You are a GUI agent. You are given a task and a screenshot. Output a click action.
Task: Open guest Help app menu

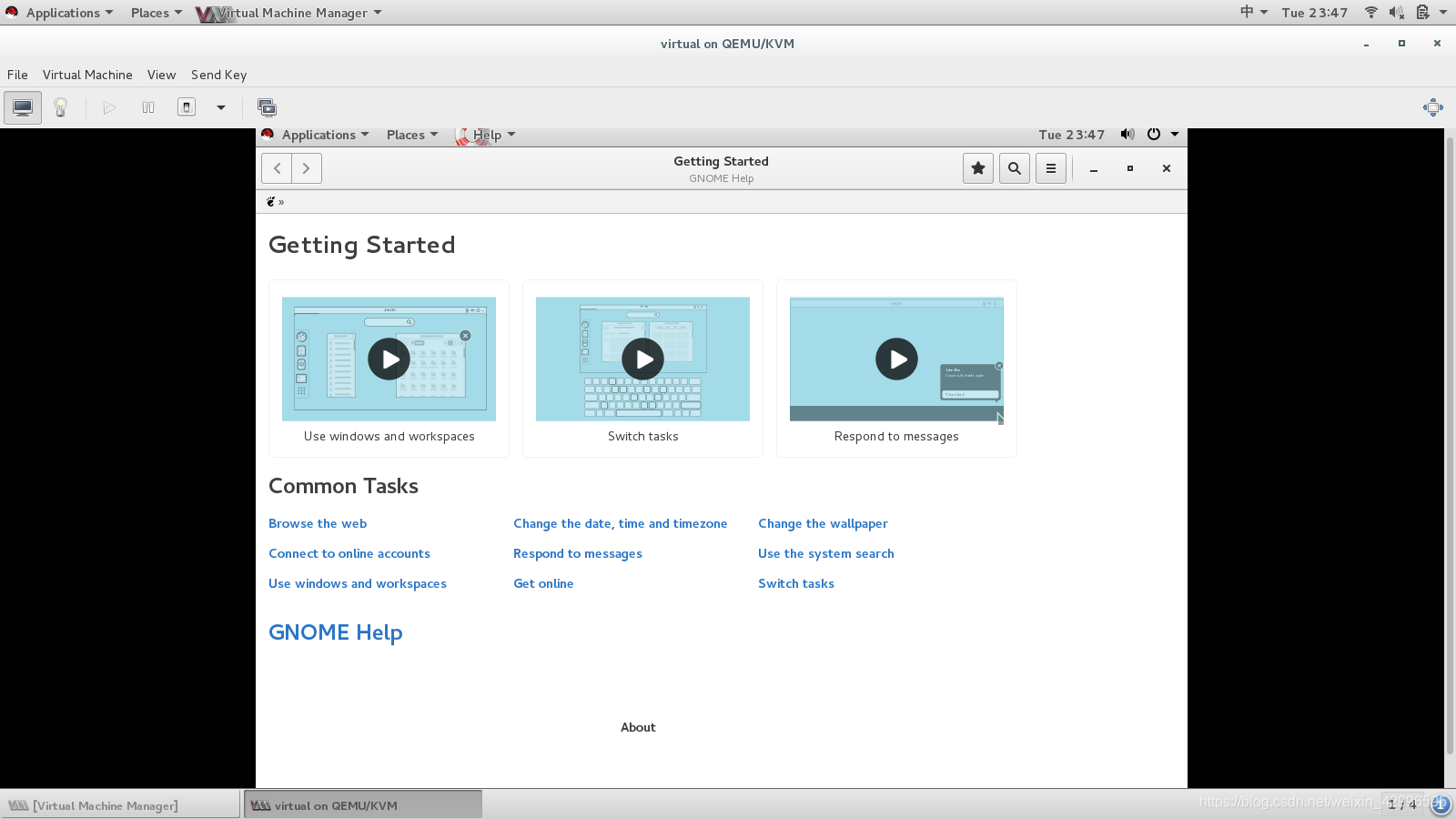(486, 135)
